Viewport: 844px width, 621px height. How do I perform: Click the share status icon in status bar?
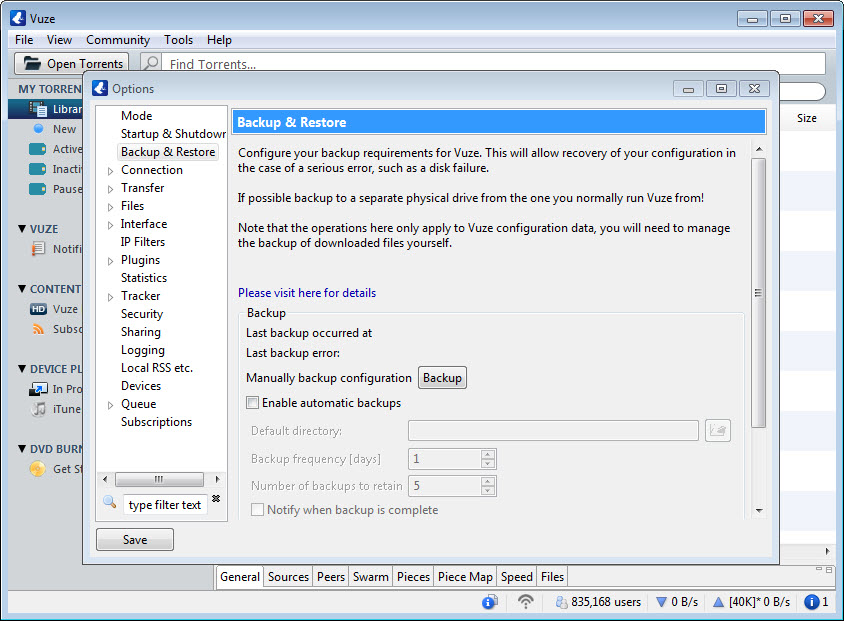[490, 602]
